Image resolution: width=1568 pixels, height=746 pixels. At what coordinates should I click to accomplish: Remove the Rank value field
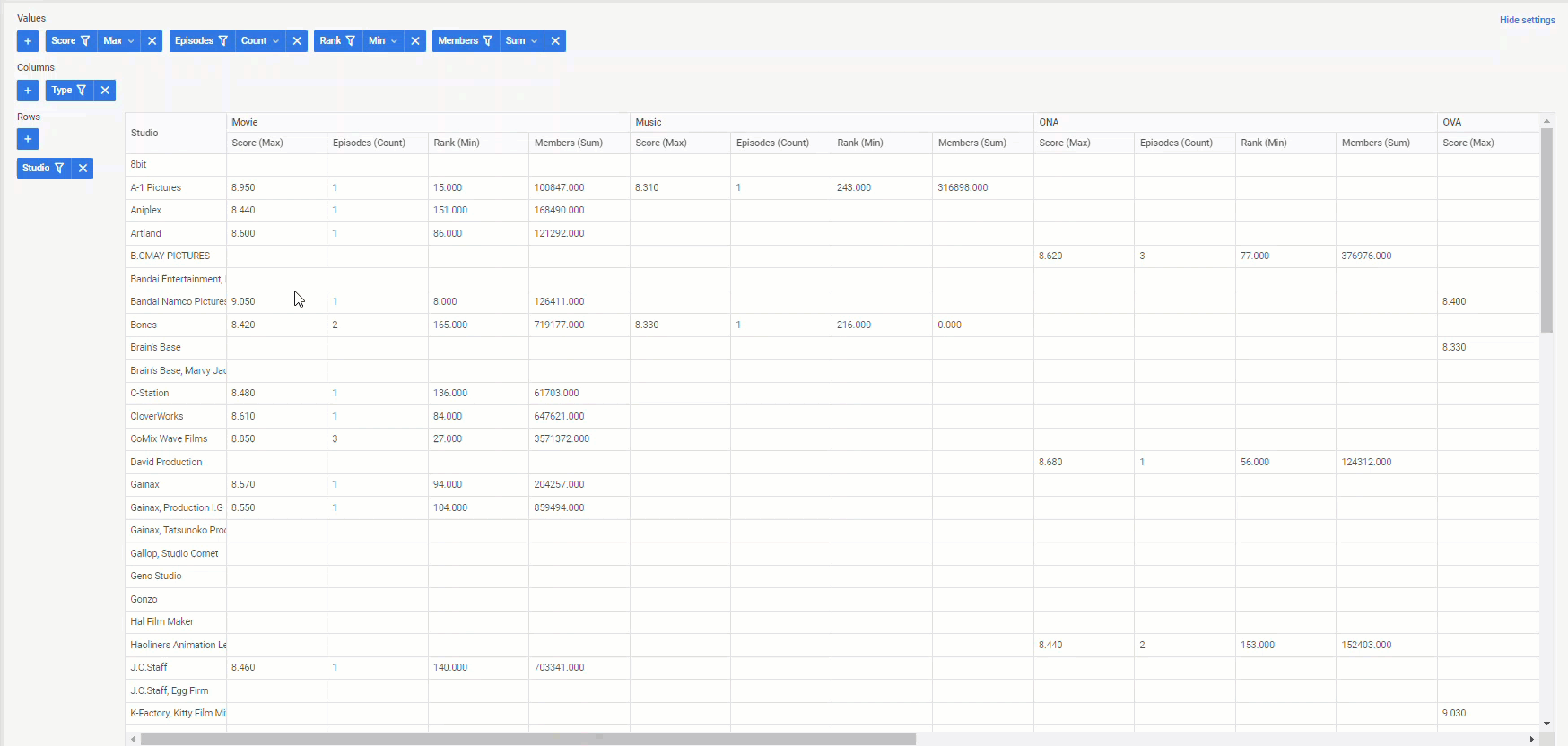tap(415, 41)
